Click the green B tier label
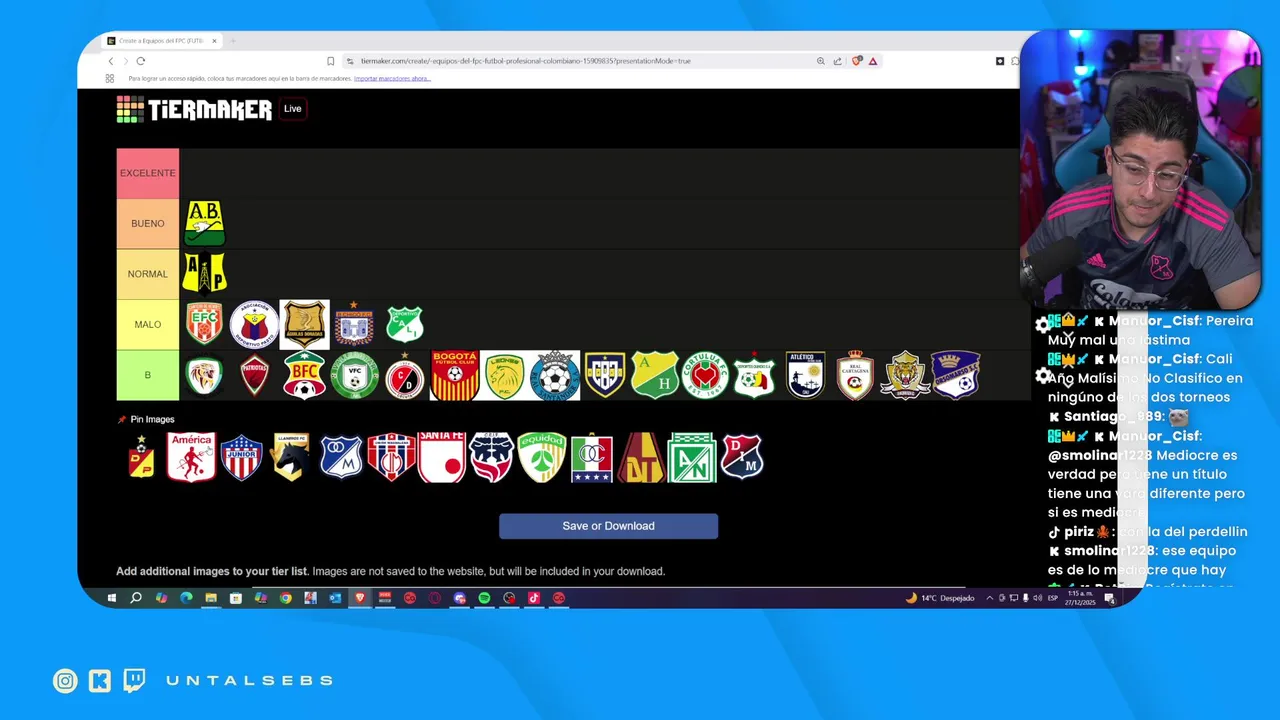This screenshot has width=1280, height=720. (x=148, y=375)
